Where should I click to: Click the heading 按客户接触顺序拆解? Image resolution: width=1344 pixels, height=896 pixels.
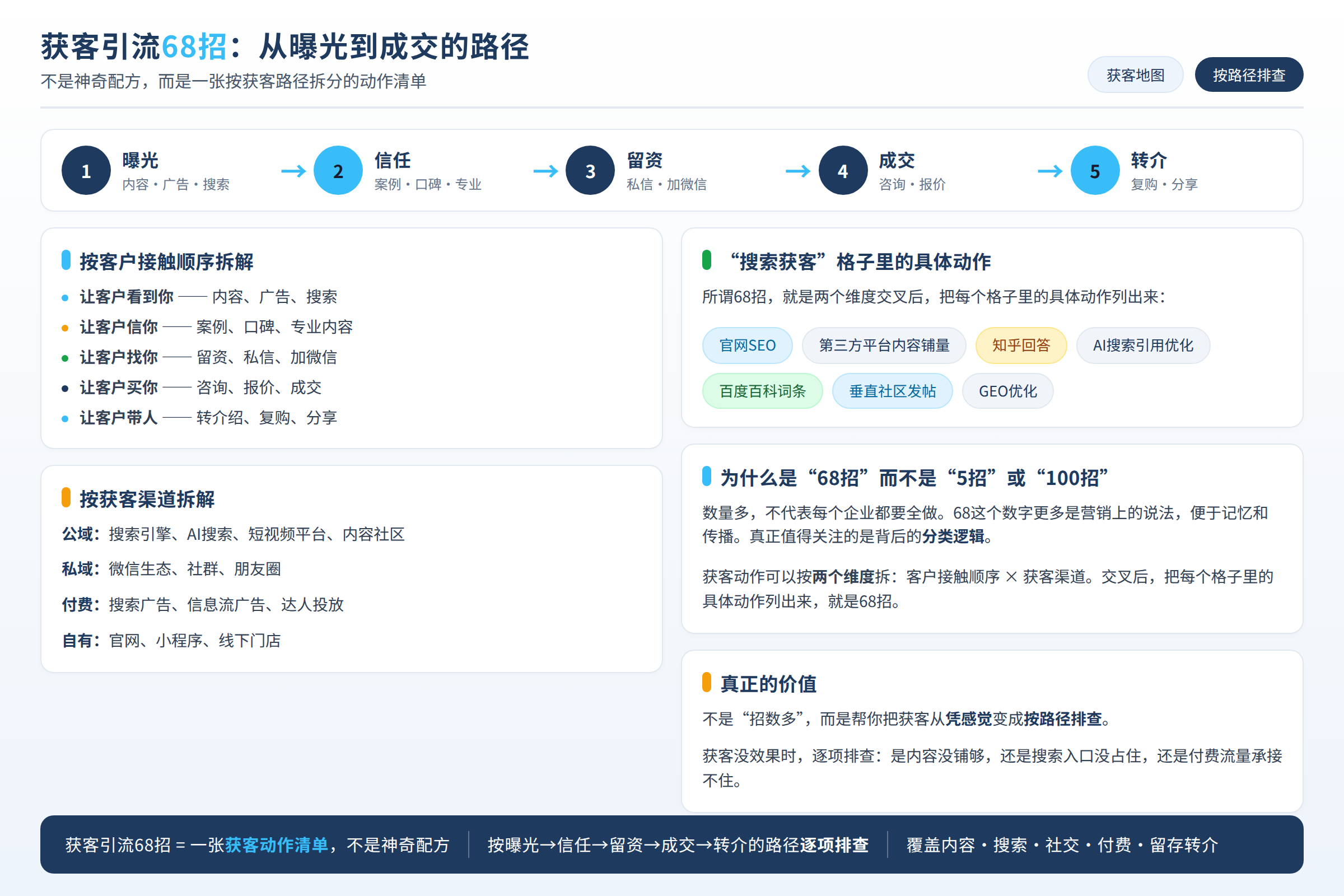tap(166, 262)
